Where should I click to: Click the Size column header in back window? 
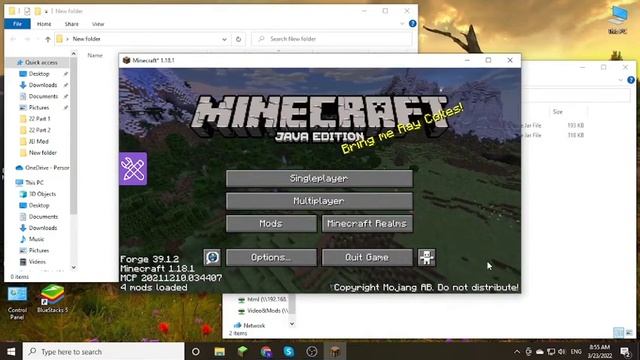point(558,111)
